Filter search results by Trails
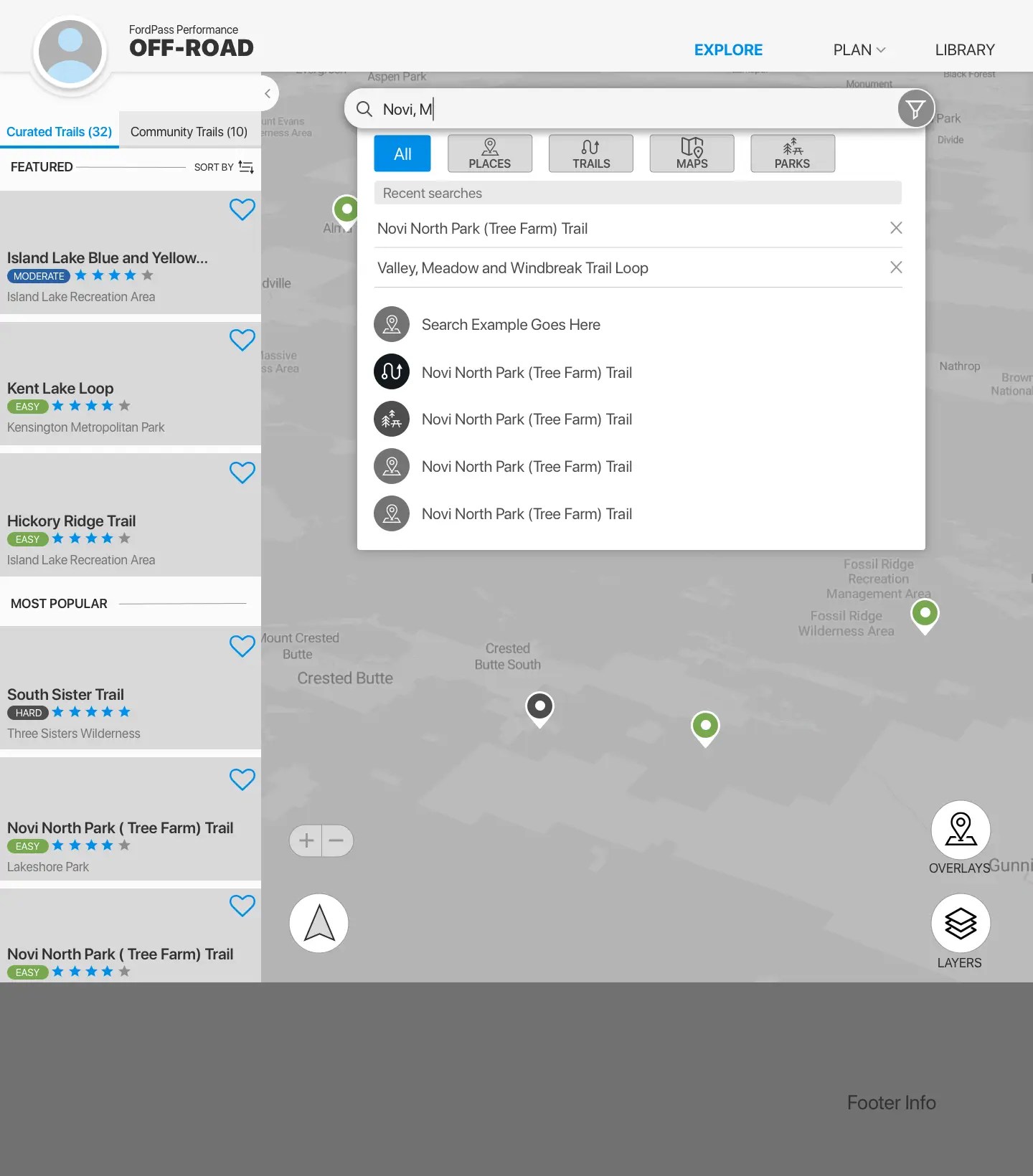This screenshot has width=1033, height=1176. [x=591, y=153]
